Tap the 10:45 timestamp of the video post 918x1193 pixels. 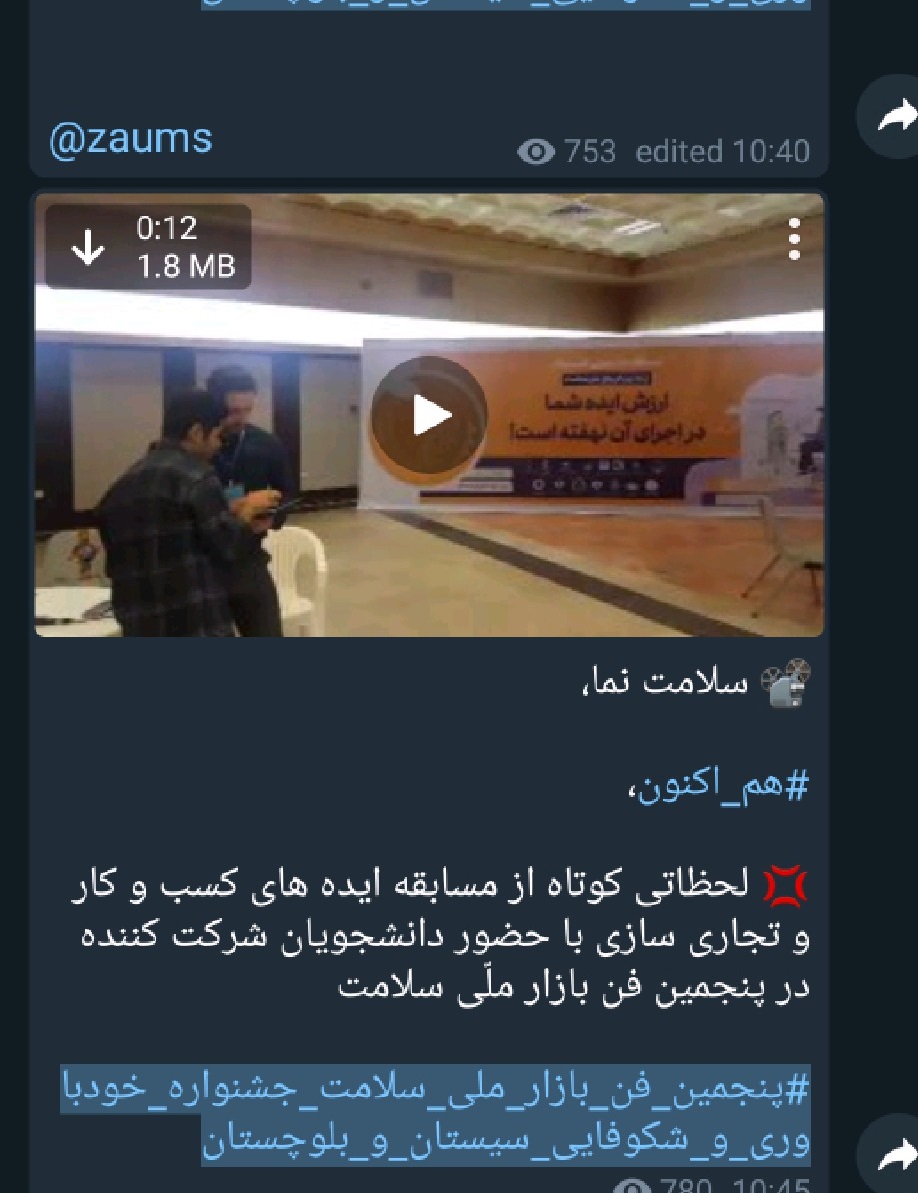pos(771,1185)
